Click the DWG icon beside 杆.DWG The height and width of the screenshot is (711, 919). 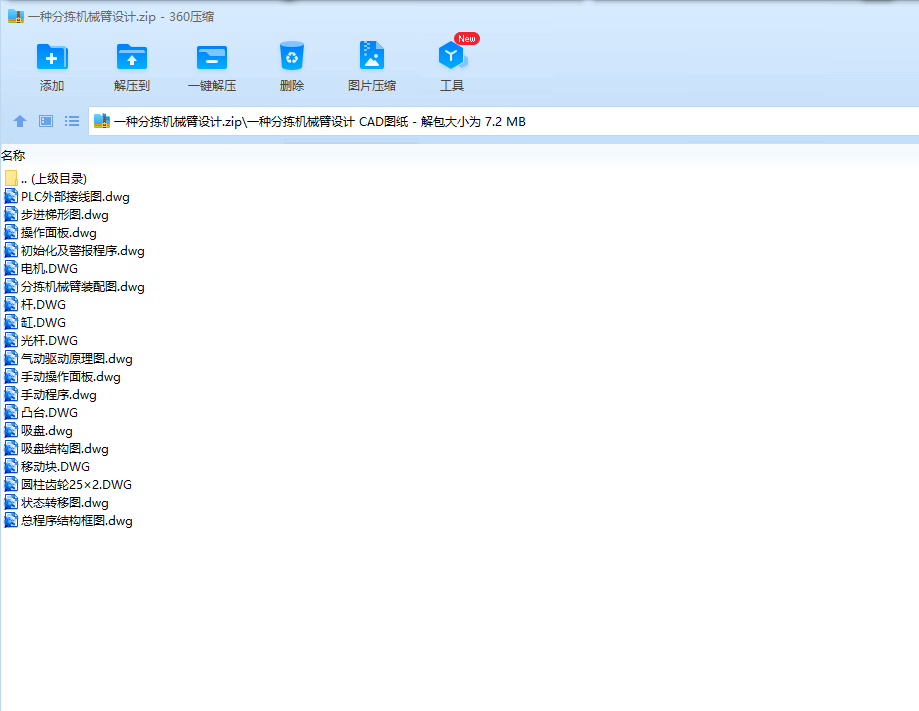pos(11,304)
